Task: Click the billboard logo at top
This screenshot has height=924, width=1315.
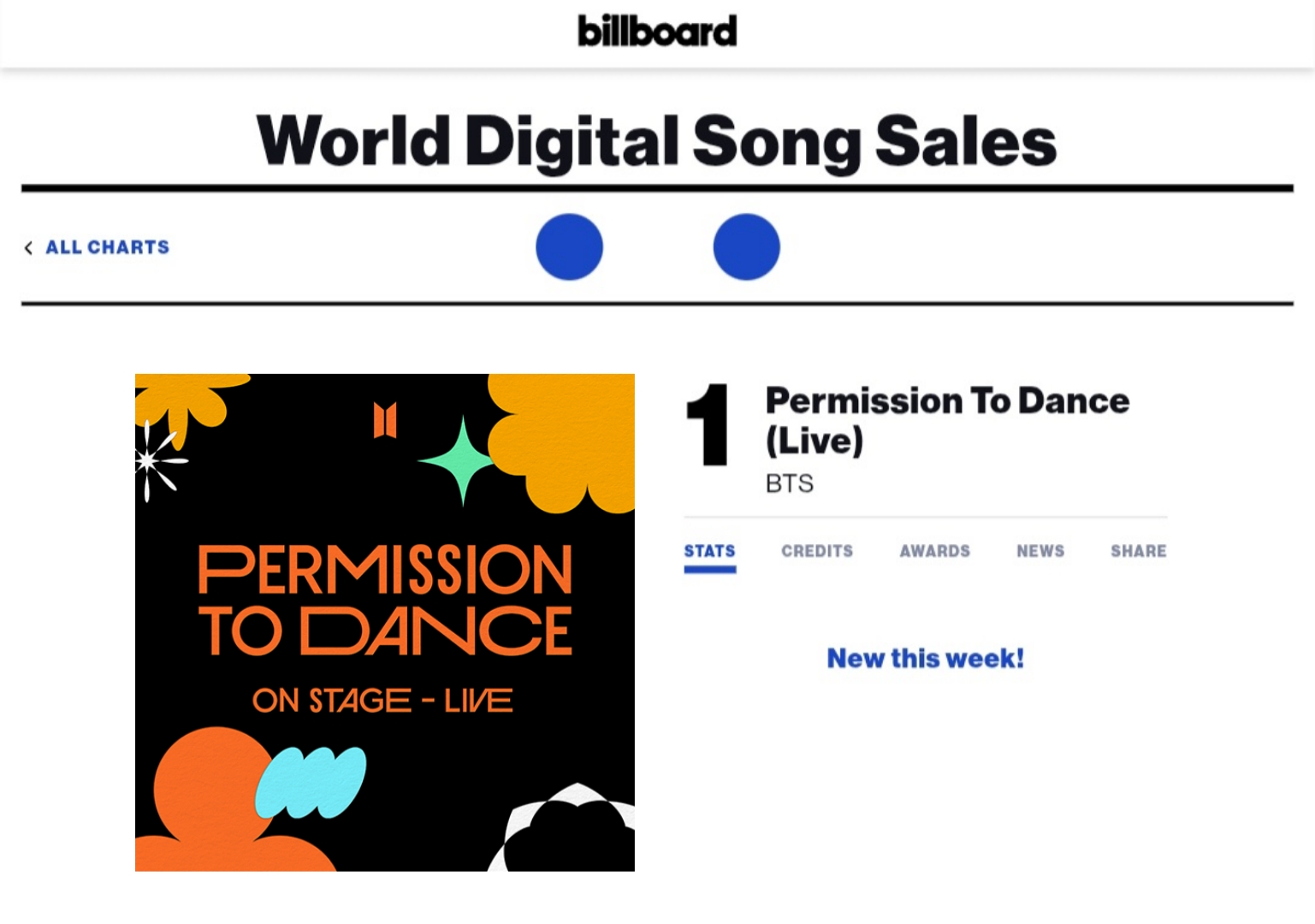Action: coord(657,31)
